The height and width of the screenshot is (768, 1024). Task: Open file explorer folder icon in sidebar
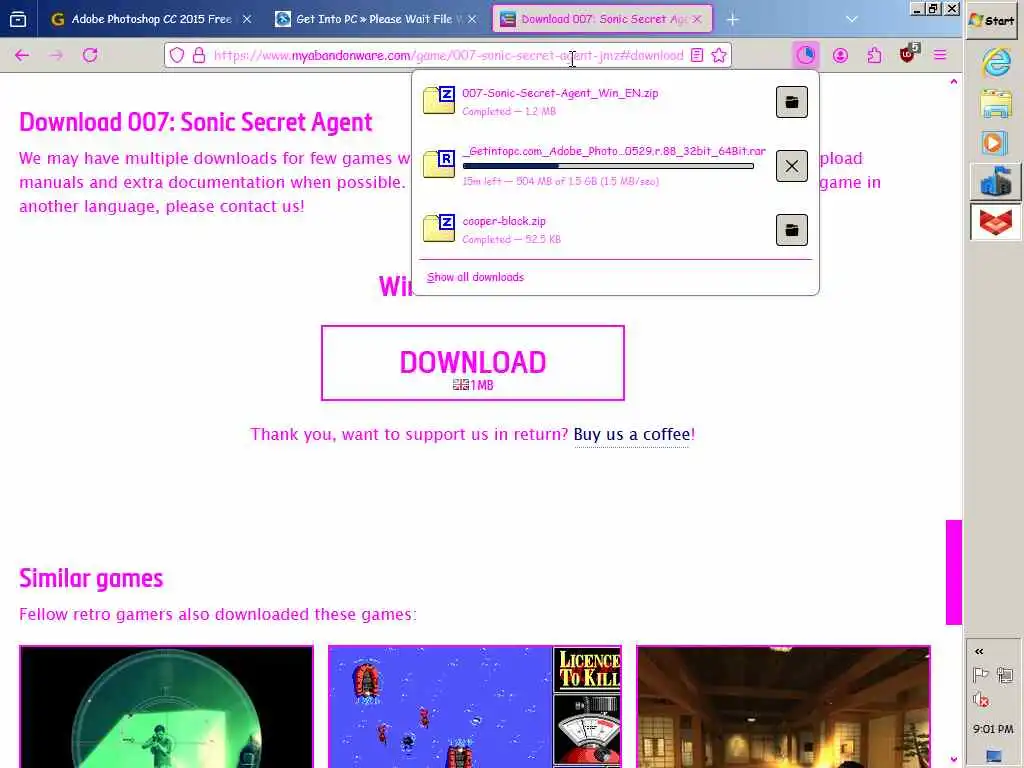[995, 103]
